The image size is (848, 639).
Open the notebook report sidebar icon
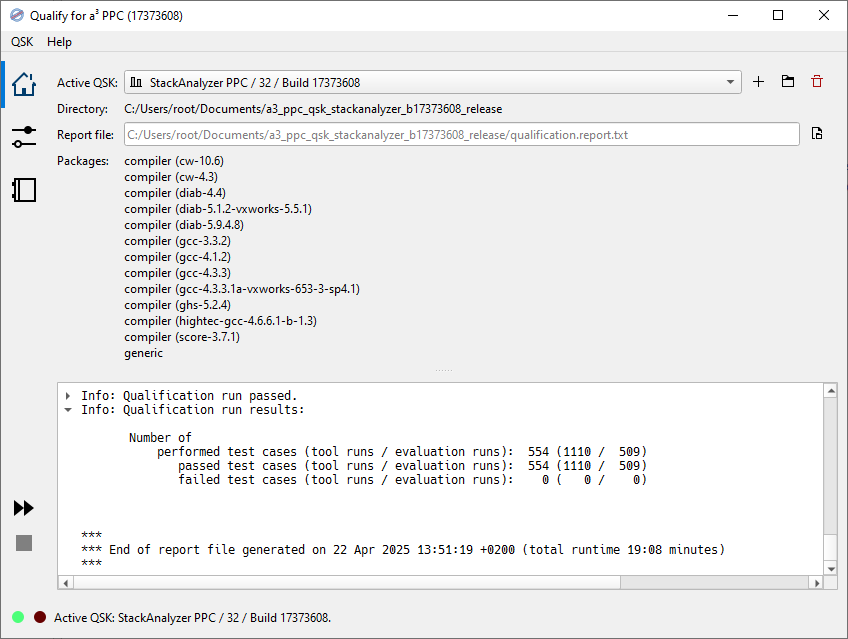(x=24, y=190)
